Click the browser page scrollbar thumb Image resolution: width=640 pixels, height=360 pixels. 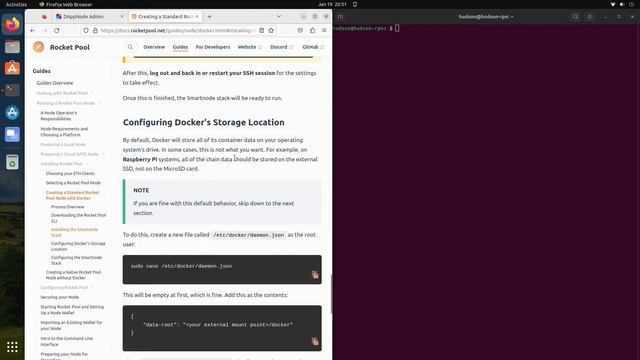pyautogui.click(x=331, y=294)
